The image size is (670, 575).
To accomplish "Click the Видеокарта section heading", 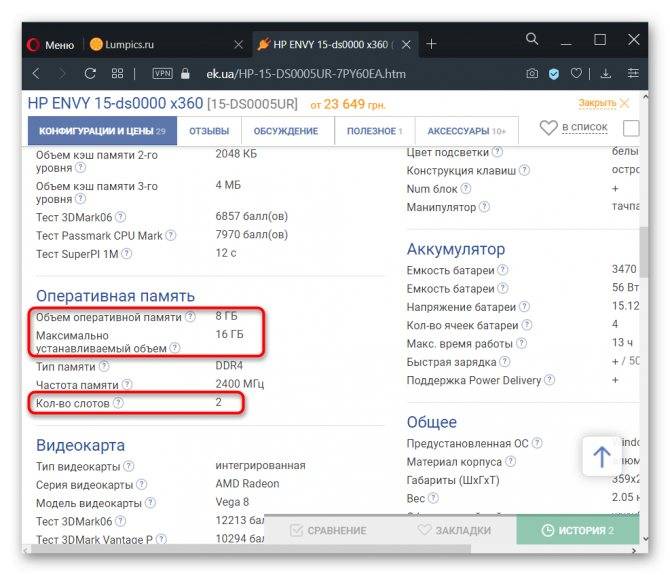I will [80, 445].
